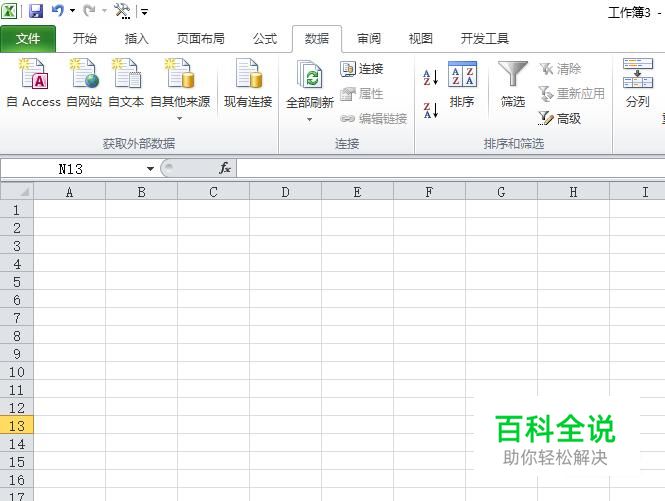Open 现有连接 existing connections

point(248,83)
